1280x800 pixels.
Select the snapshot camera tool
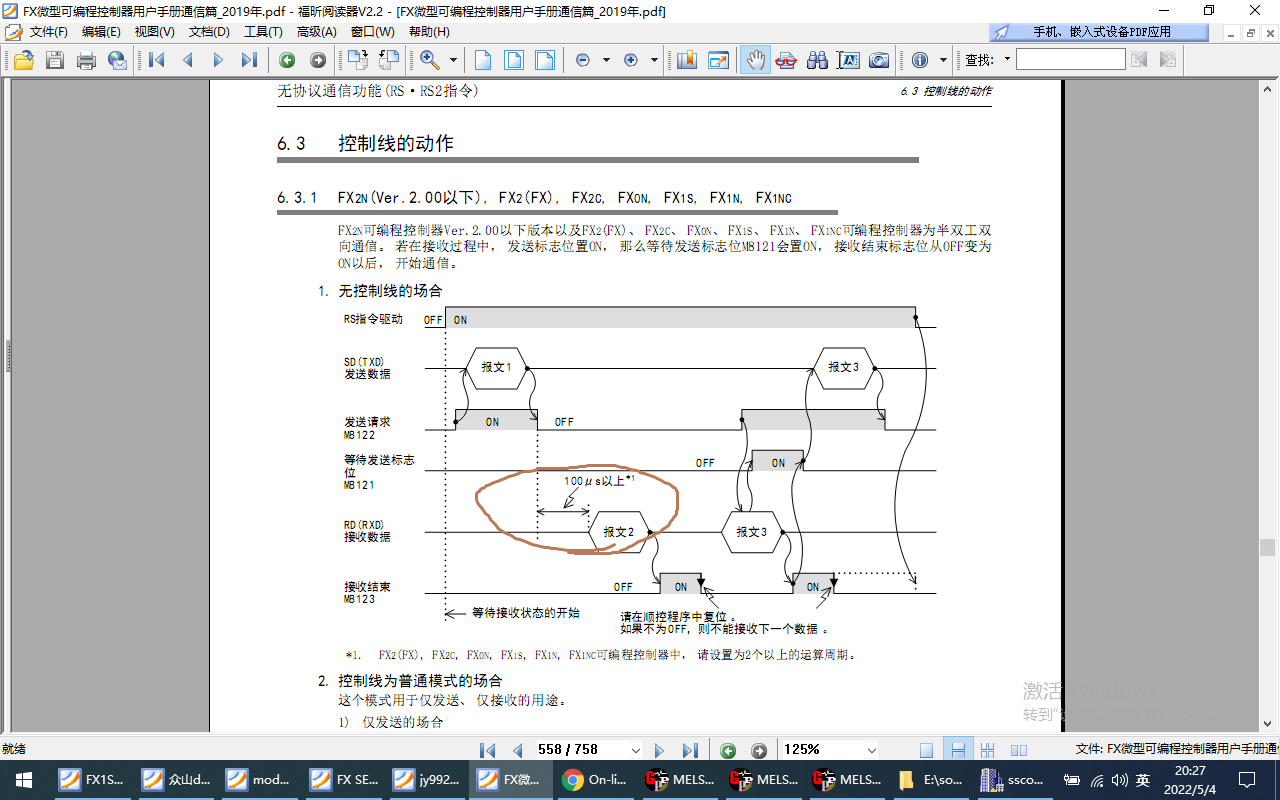click(878, 60)
